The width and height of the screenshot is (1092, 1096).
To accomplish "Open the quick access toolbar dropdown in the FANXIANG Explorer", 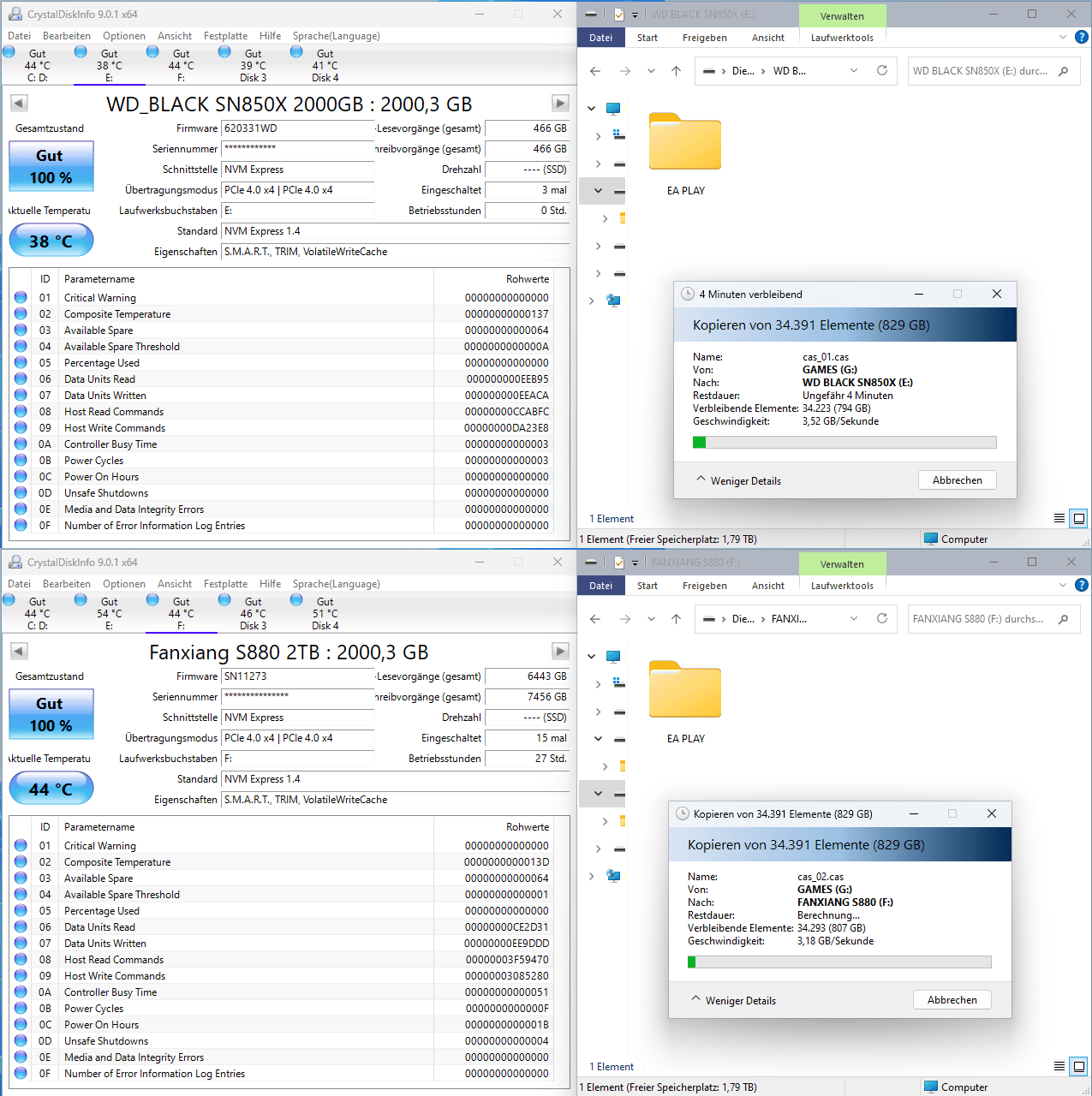I will [636, 563].
